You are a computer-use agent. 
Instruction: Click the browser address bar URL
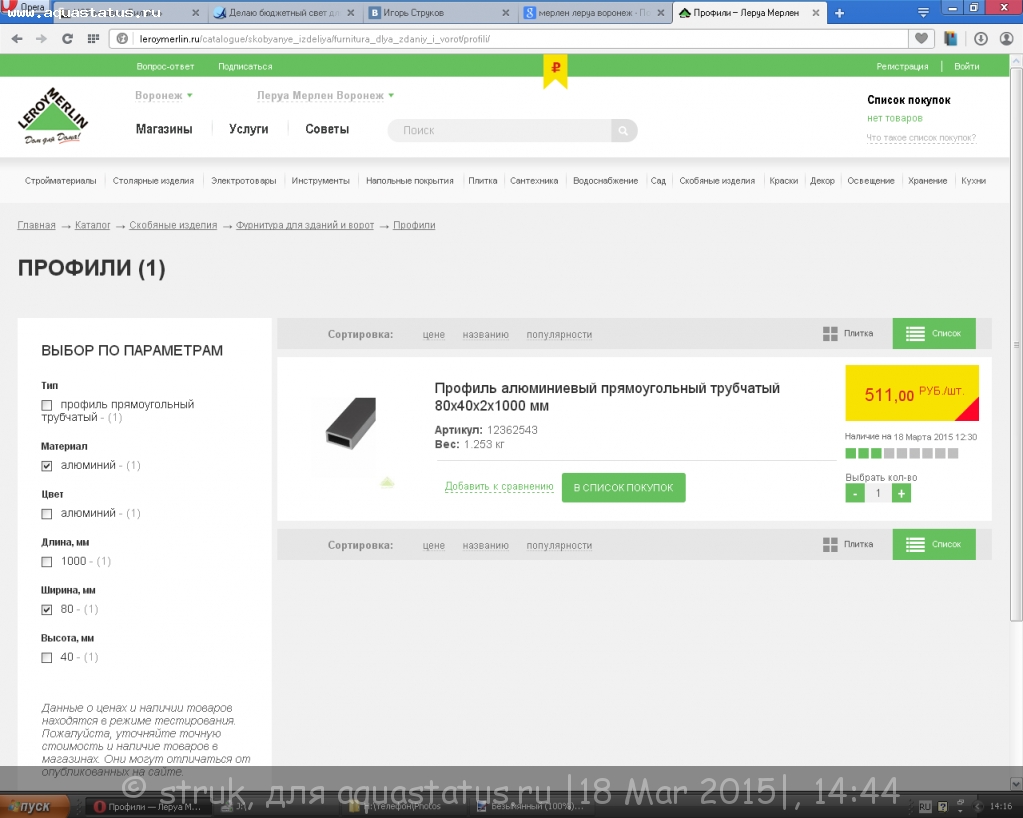click(314, 39)
